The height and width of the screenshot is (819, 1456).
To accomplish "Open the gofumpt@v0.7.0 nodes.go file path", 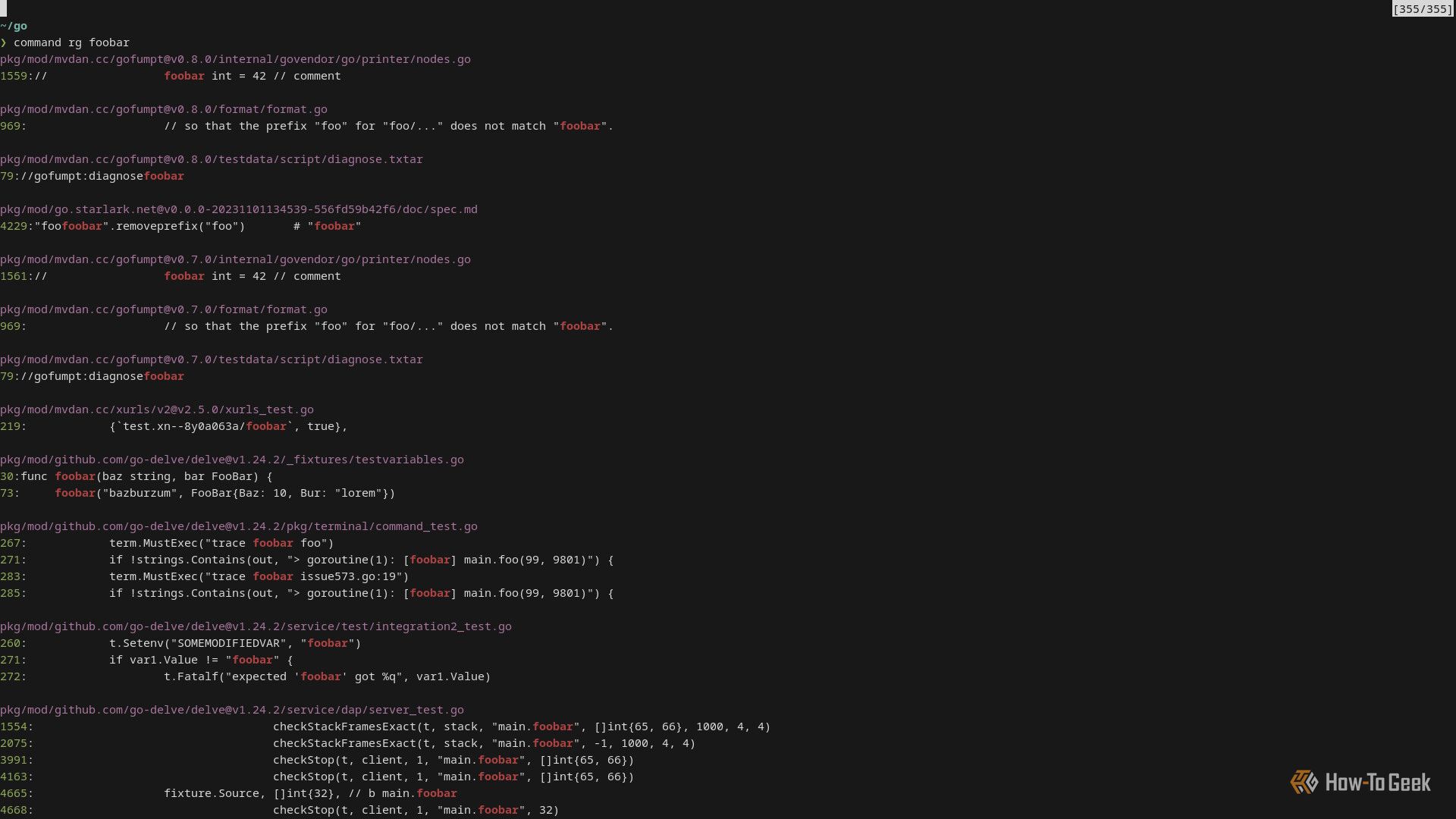I will pos(235,259).
